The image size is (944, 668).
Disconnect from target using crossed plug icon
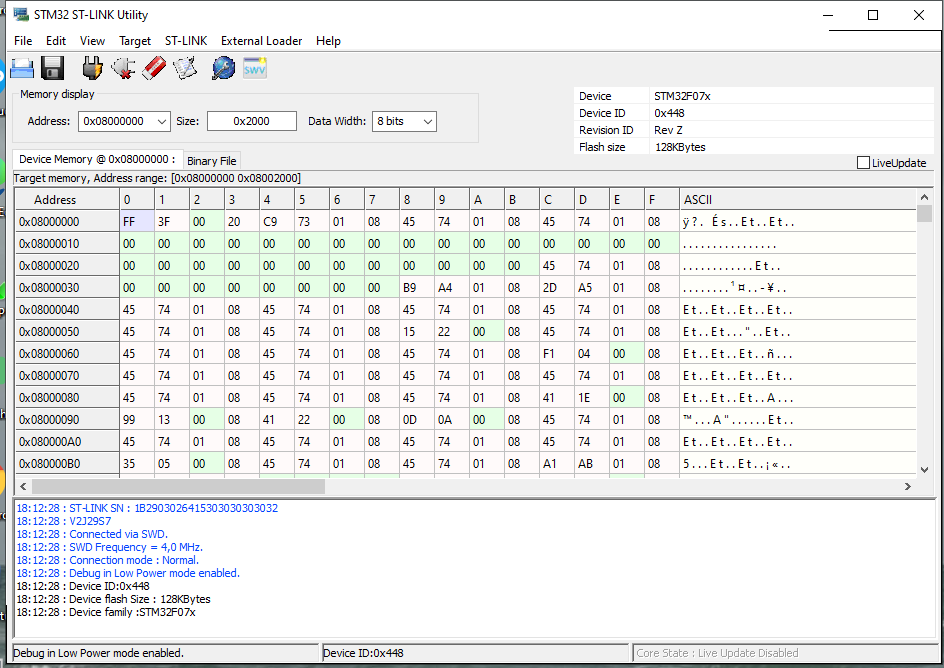(x=123, y=68)
